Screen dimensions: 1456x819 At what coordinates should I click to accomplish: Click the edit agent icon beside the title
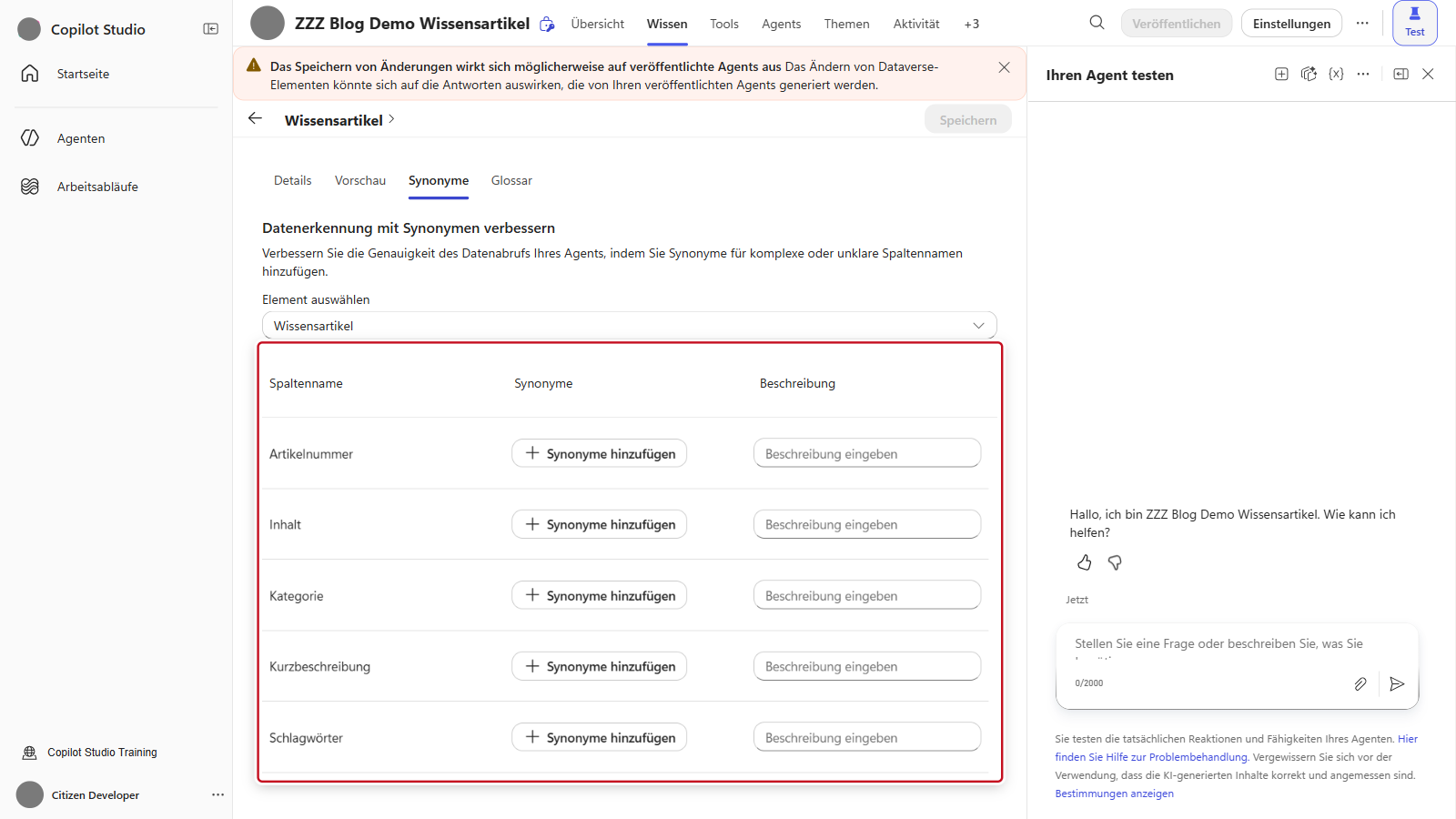[x=547, y=25]
